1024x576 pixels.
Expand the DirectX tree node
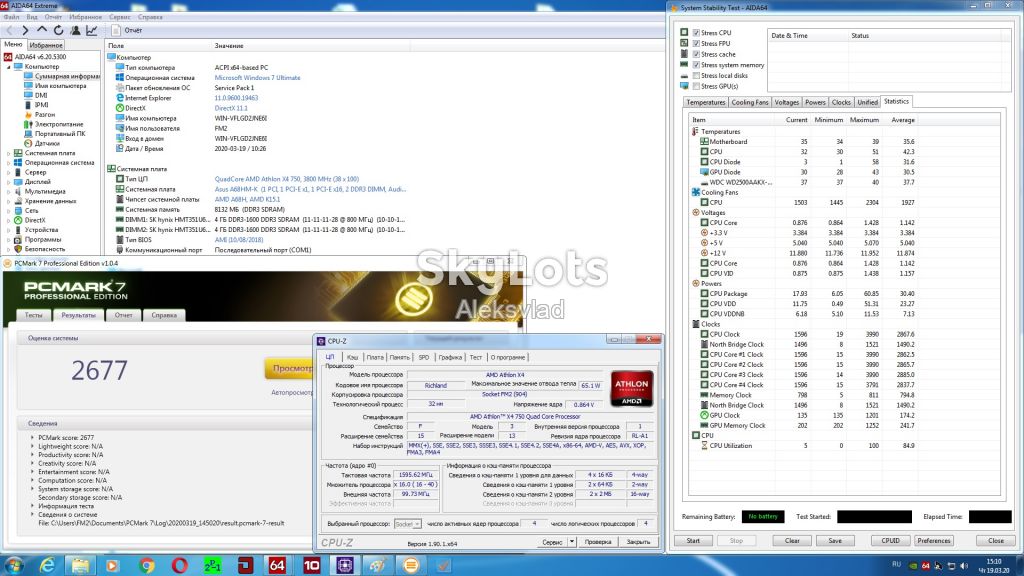[x=8, y=220]
